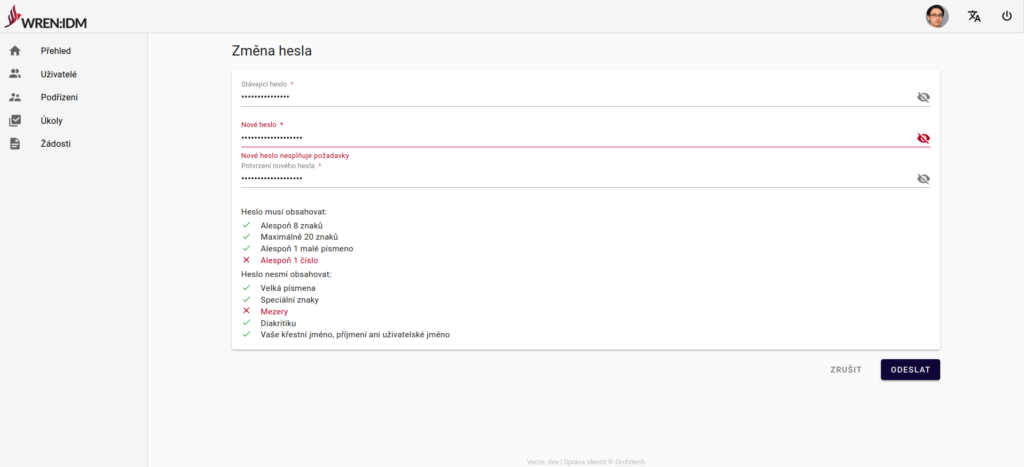Click the ZRUŠIT cancel button
The height and width of the screenshot is (467, 1024).
coord(845,370)
